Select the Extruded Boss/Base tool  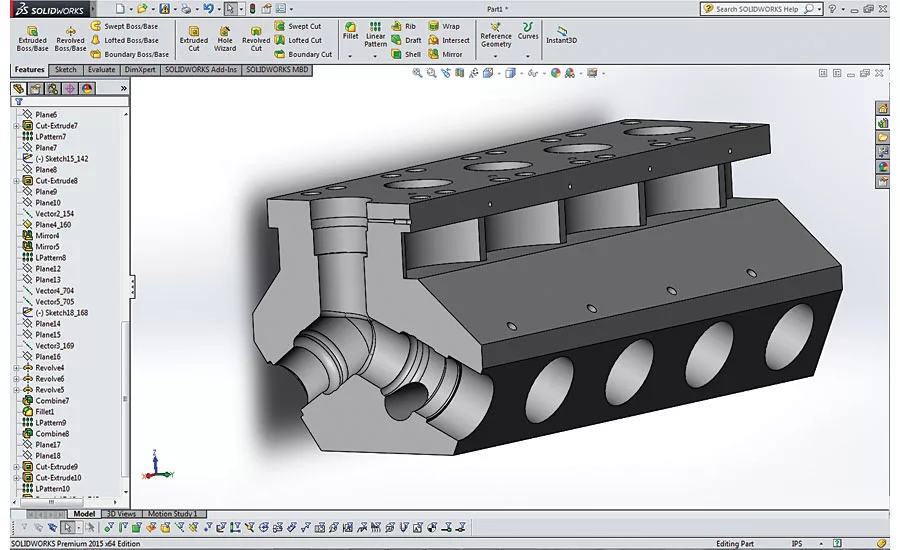32,38
